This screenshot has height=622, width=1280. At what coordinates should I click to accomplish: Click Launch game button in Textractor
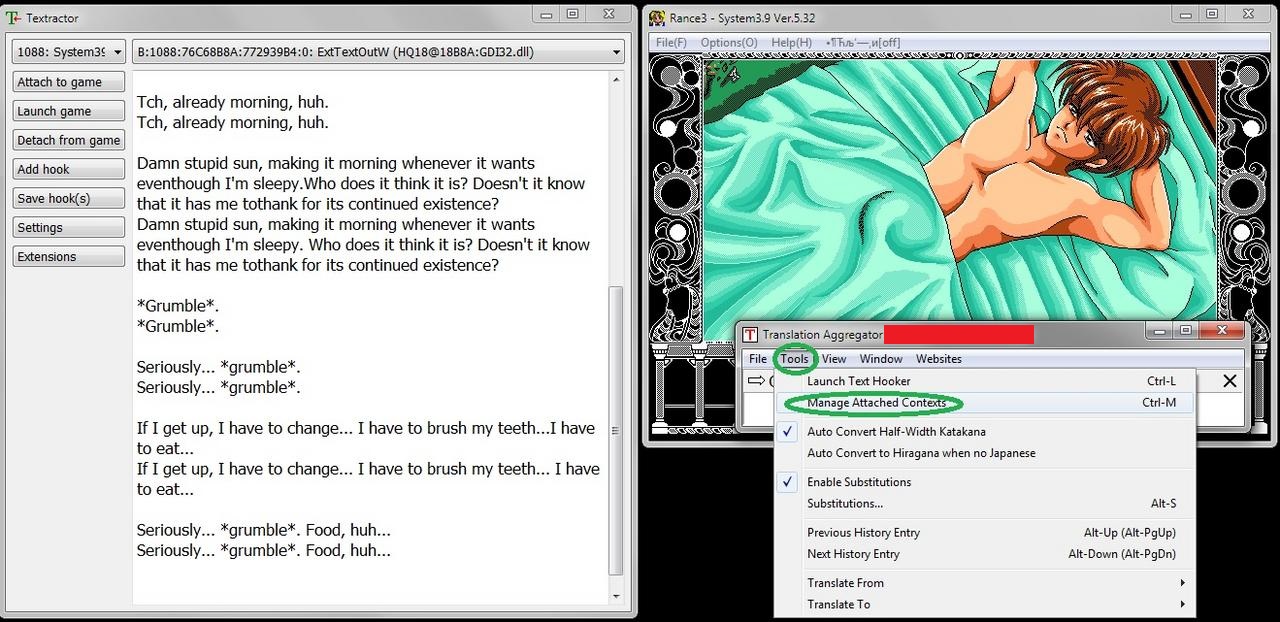[x=69, y=111]
